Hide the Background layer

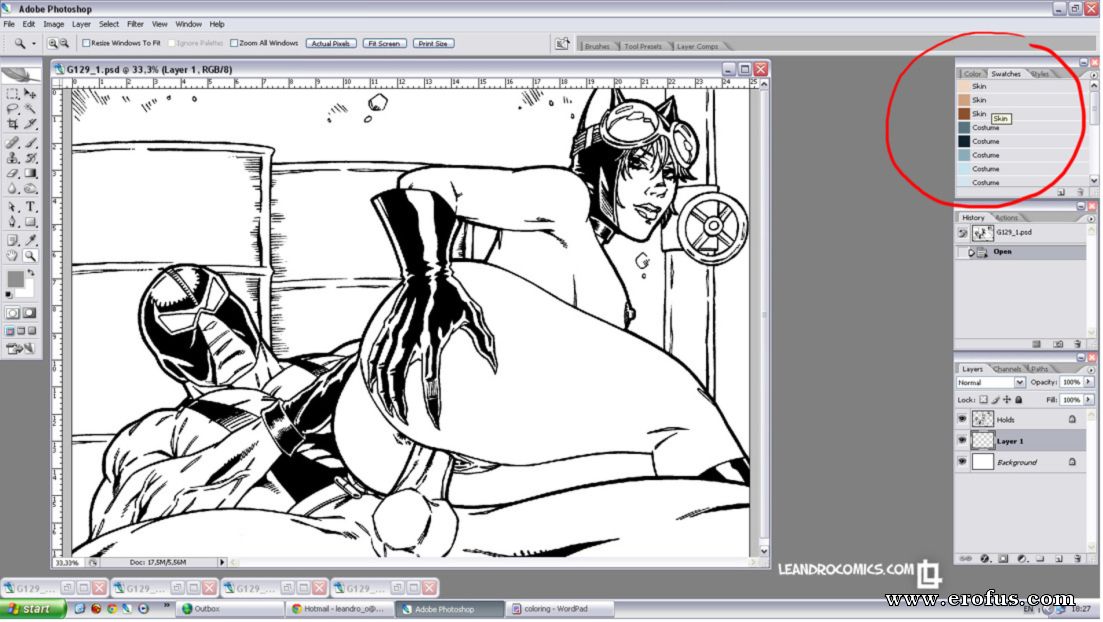click(962, 462)
